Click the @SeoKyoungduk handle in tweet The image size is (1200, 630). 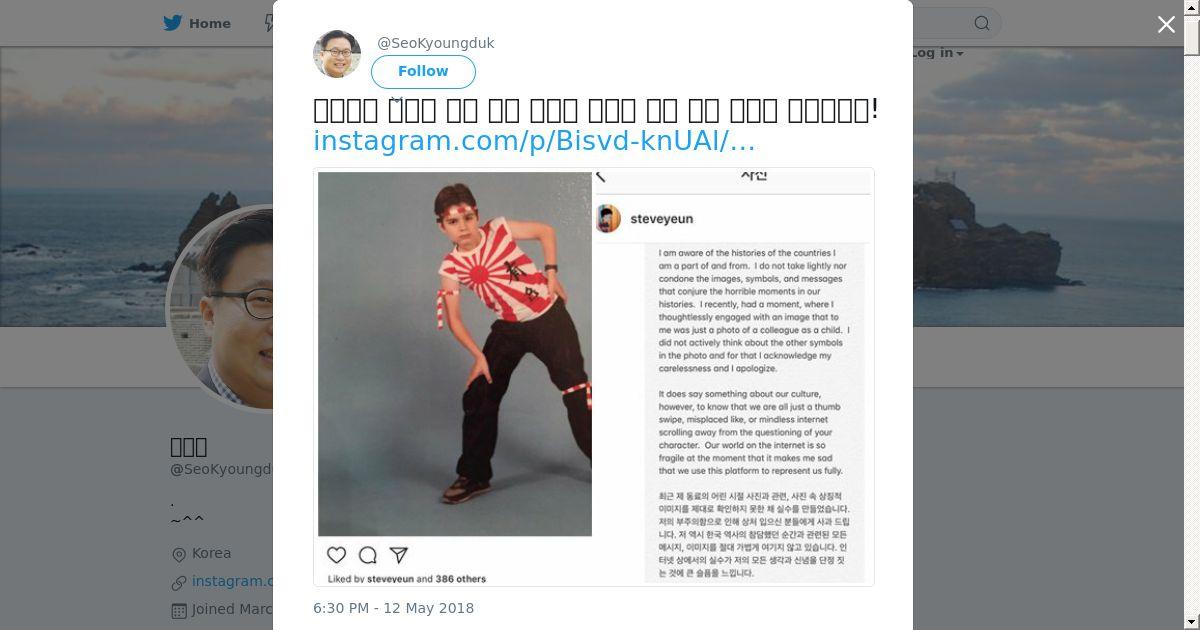click(435, 43)
